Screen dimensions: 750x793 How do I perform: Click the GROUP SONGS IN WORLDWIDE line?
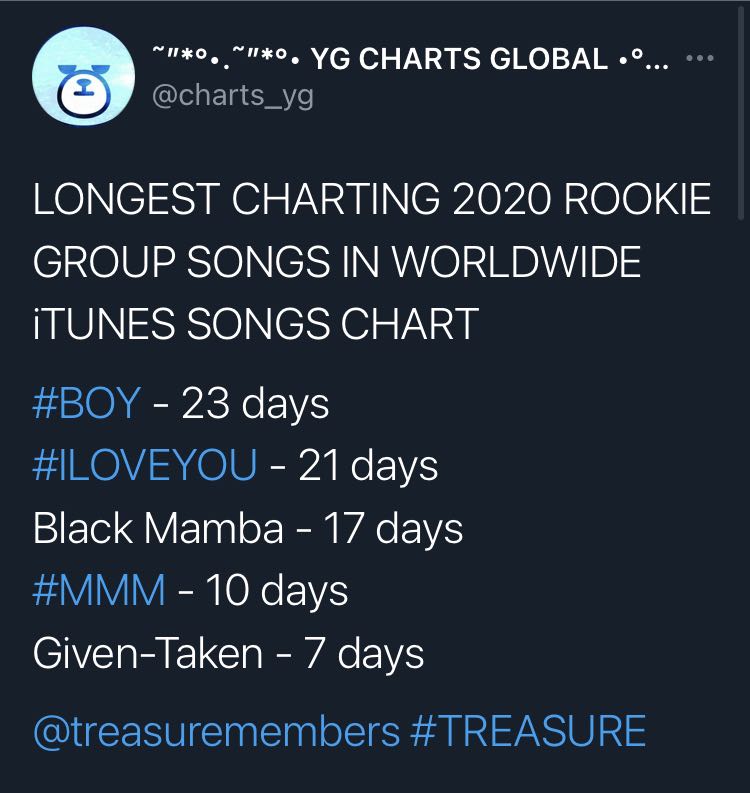[337, 262]
